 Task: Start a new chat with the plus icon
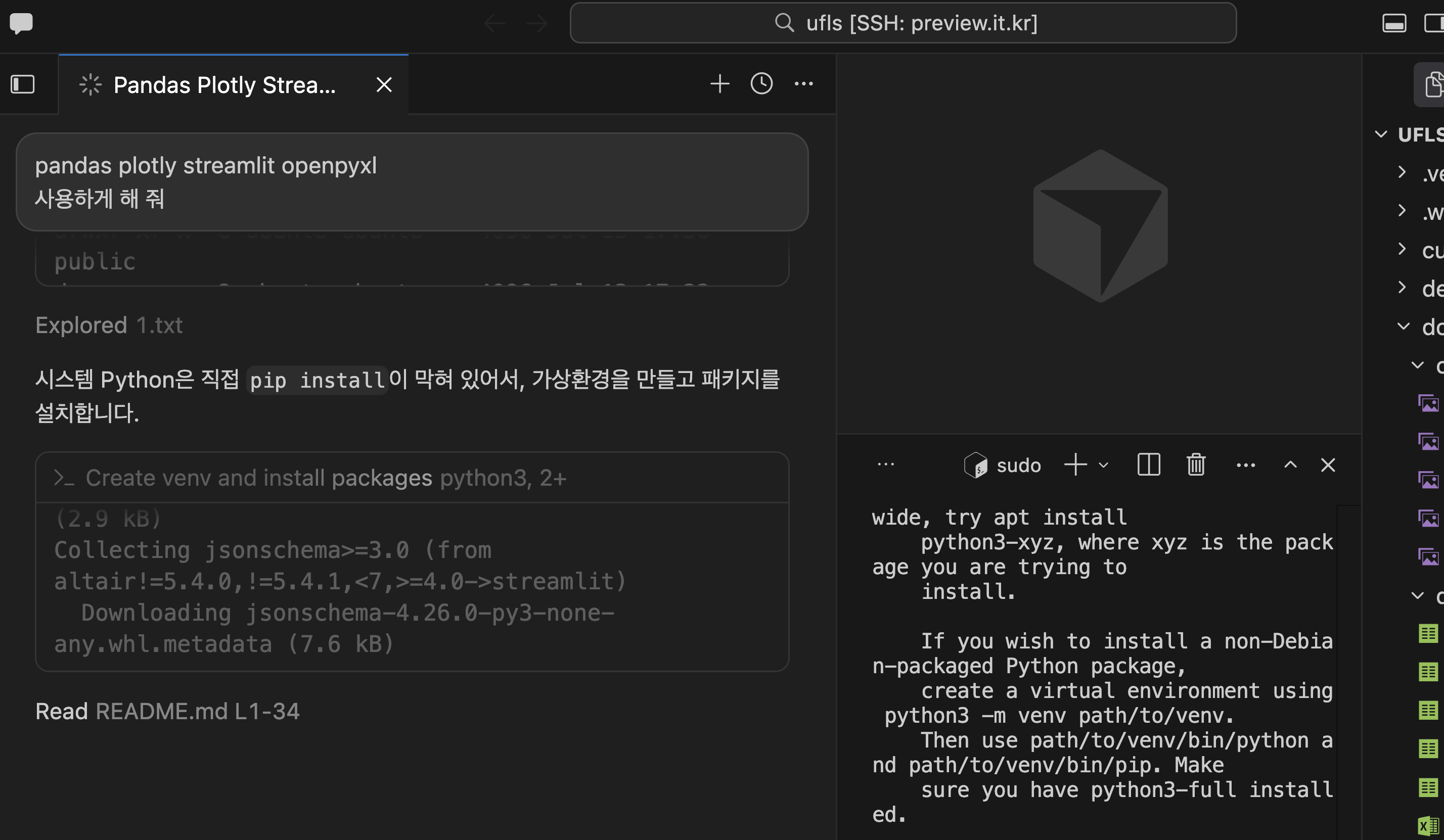719,84
